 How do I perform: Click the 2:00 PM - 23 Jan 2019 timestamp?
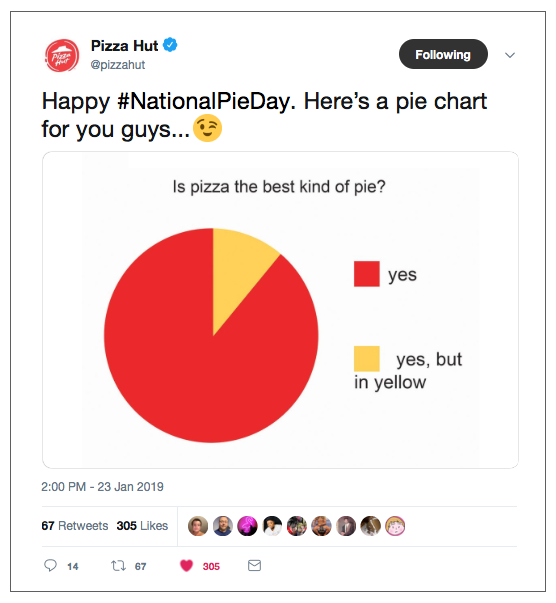pyautogui.click(x=102, y=486)
